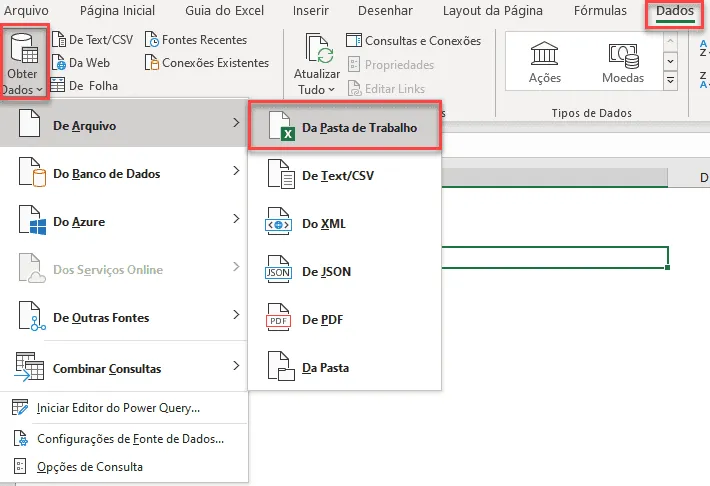
Task: Choose De JSON in the submenu
Action: 345,271
